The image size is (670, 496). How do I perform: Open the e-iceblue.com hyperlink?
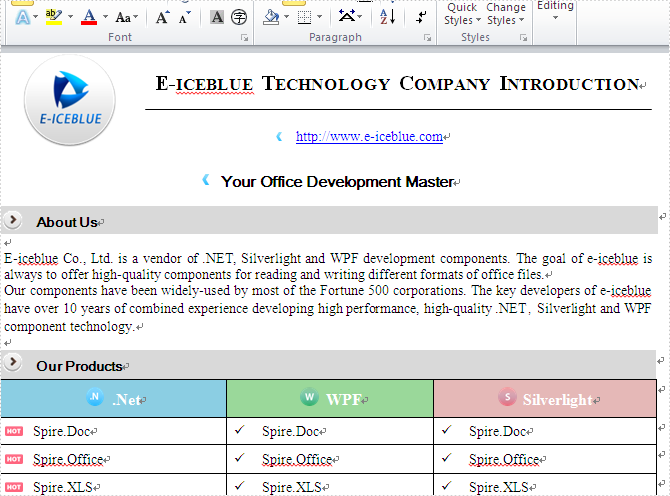coord(369,136)
